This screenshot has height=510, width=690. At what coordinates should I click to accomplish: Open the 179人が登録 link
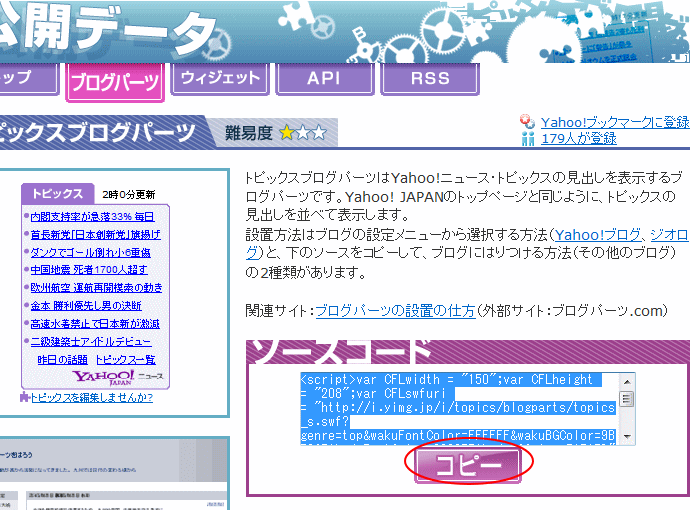[579, 139]
